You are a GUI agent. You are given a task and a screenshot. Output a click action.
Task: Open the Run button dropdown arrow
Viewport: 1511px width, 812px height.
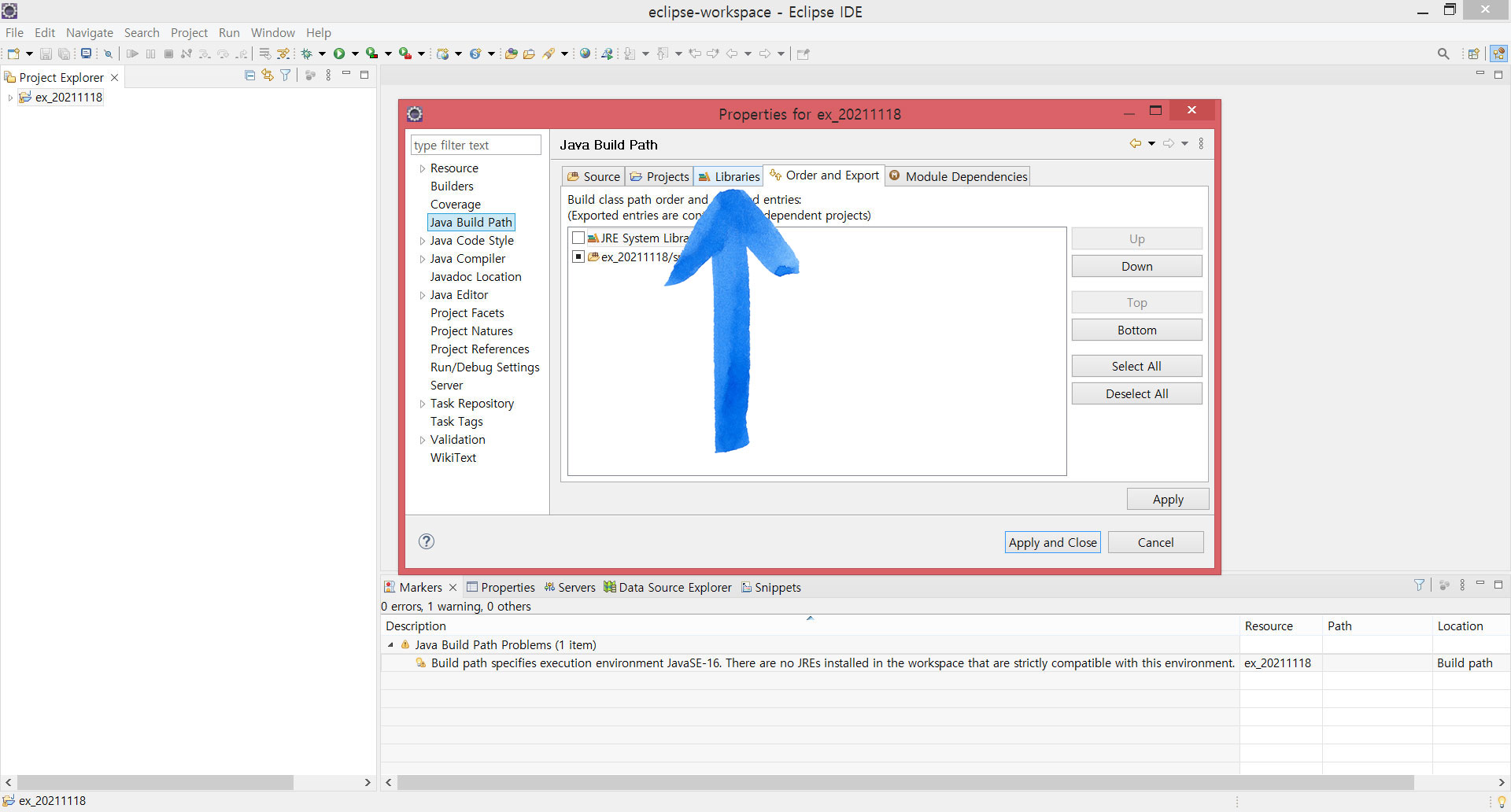[x=355, y=54]
